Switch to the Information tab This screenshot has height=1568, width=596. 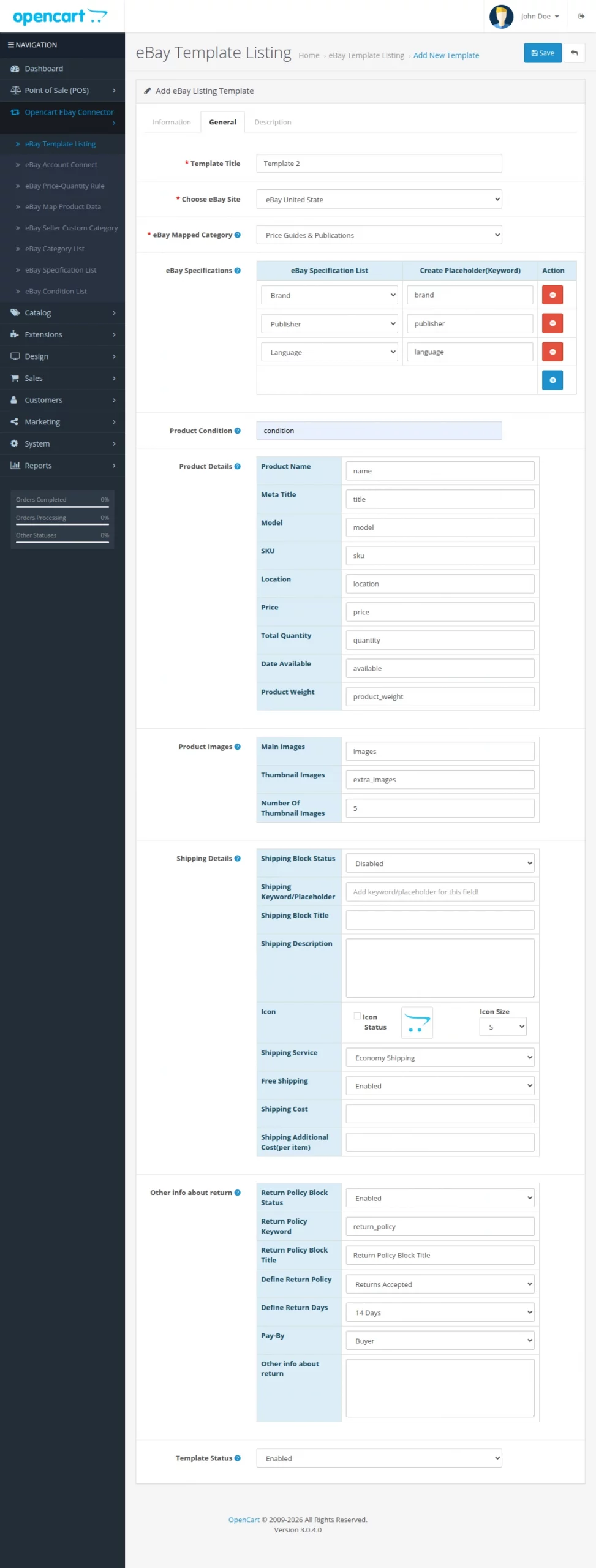click(x=172, y=123)
